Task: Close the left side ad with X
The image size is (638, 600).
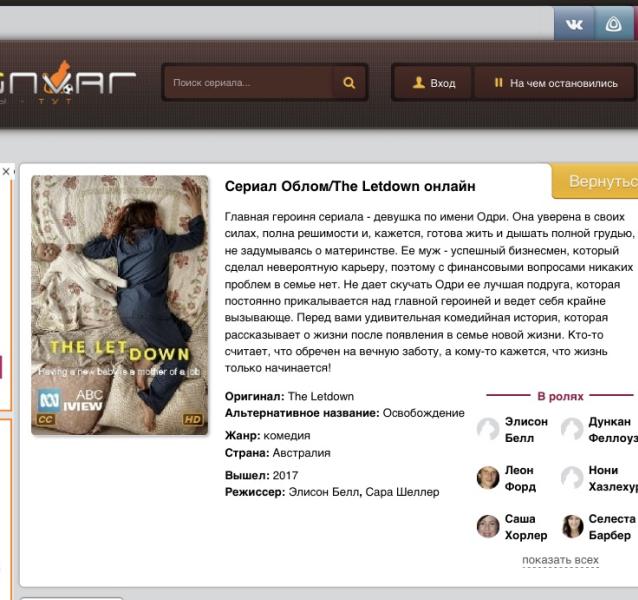Action: tap(6, 172)
